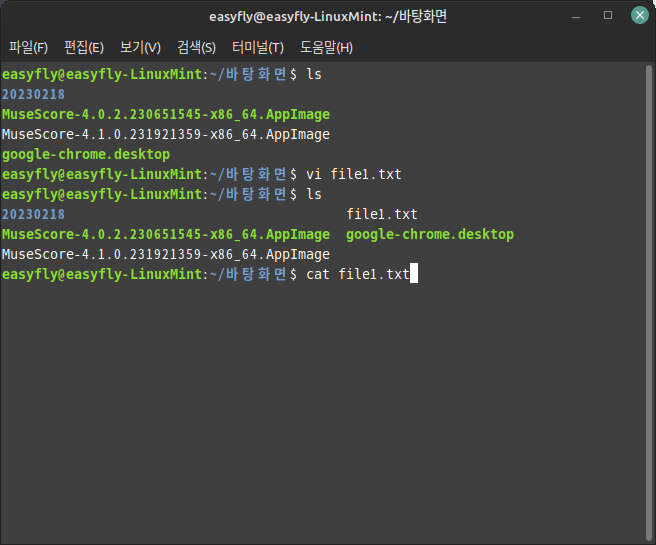Click file1.txt in the second ls output
This screenshot has width=656, height=545.
[382, 215]
